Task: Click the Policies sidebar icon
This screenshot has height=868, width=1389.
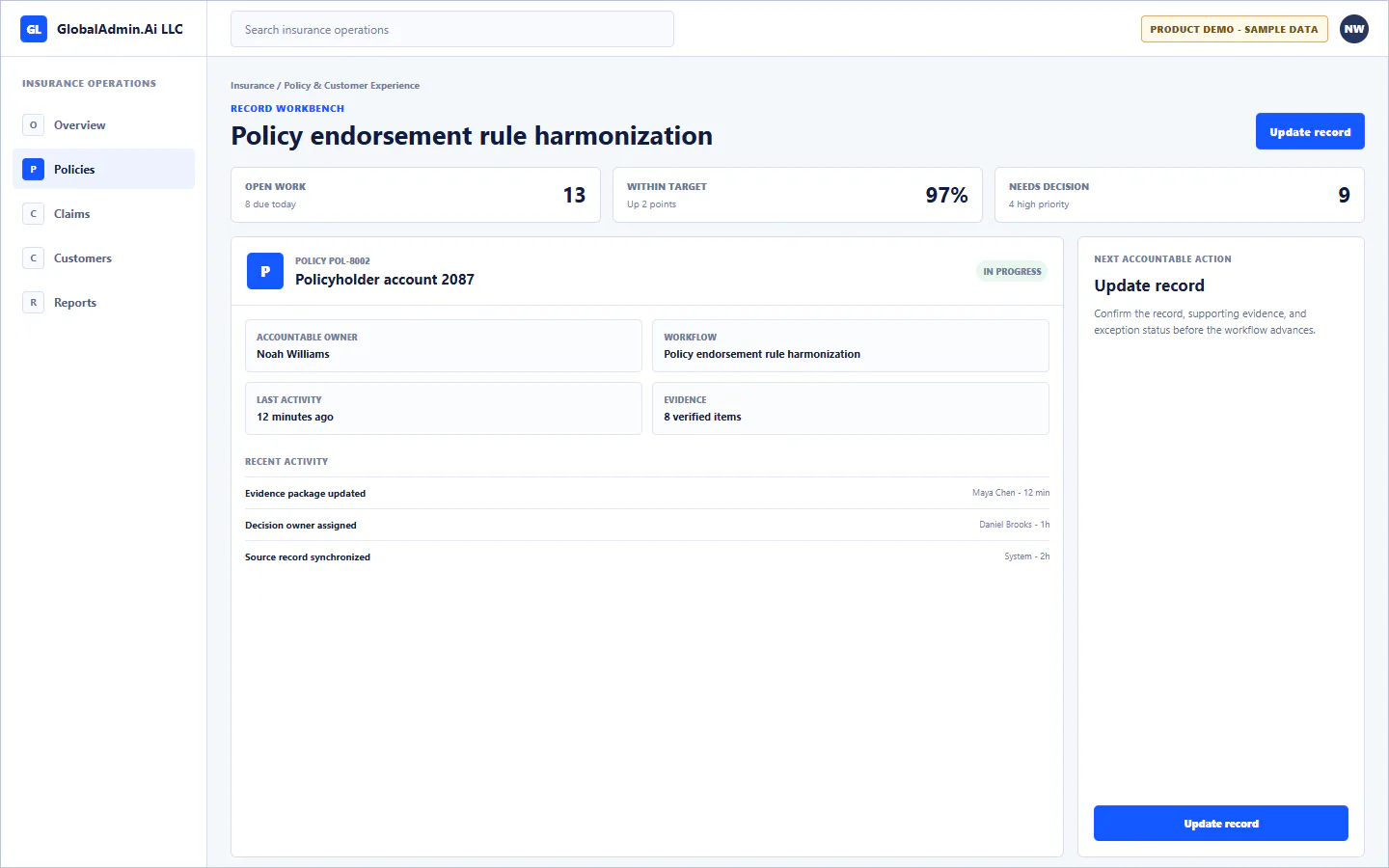Action: coord(34,170)
